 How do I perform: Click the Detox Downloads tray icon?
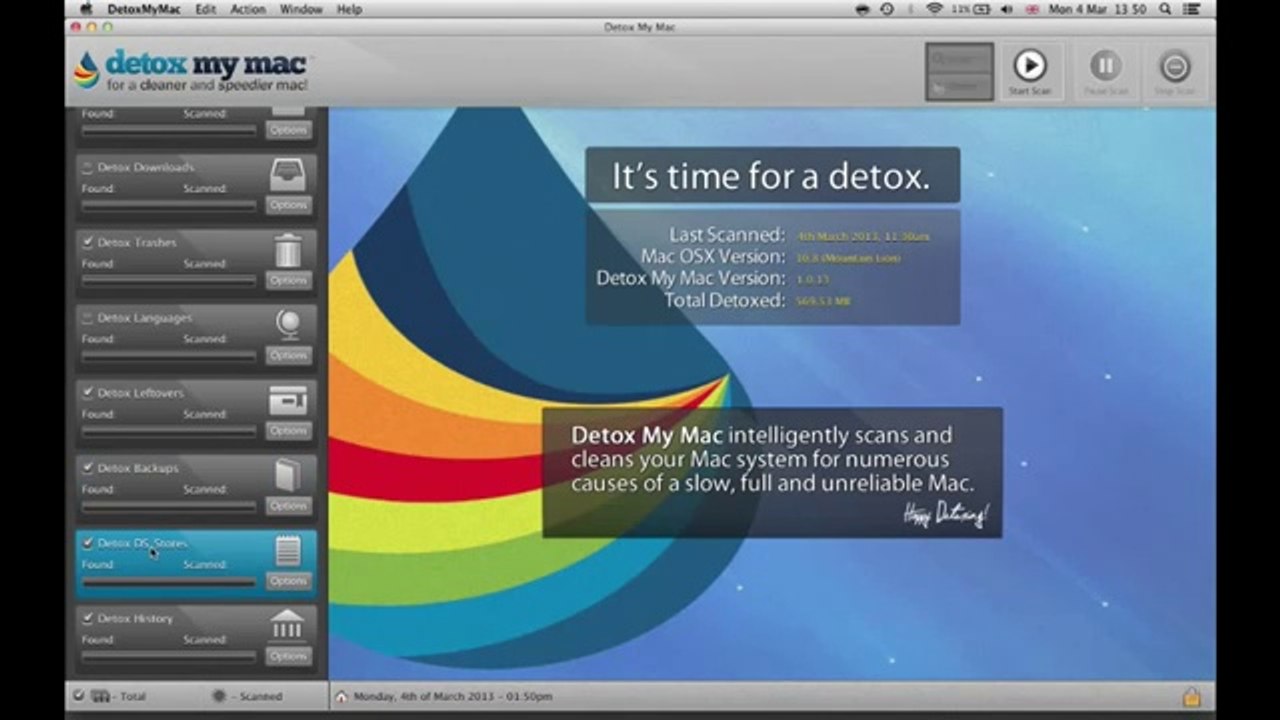click(288, 176)
